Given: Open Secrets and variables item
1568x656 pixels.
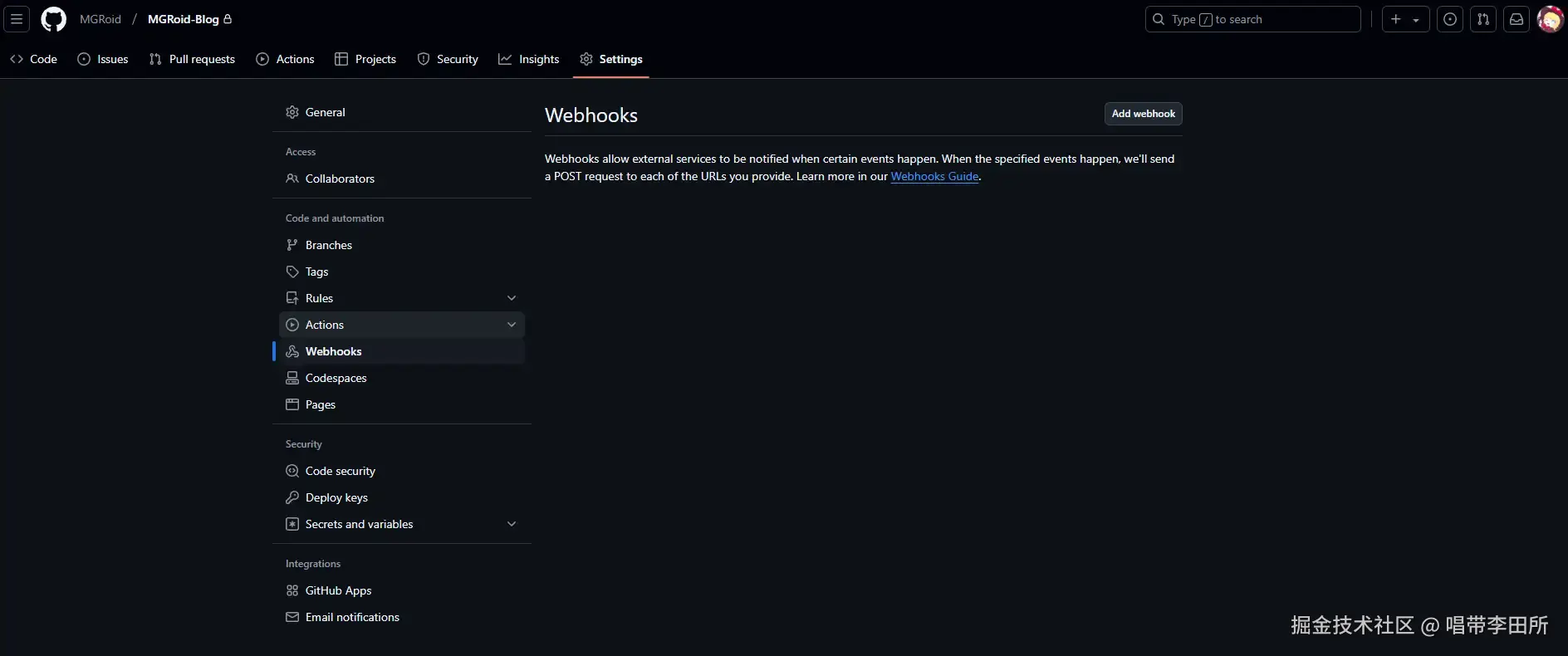Looking at the screenshot, I should click(402, 524).
